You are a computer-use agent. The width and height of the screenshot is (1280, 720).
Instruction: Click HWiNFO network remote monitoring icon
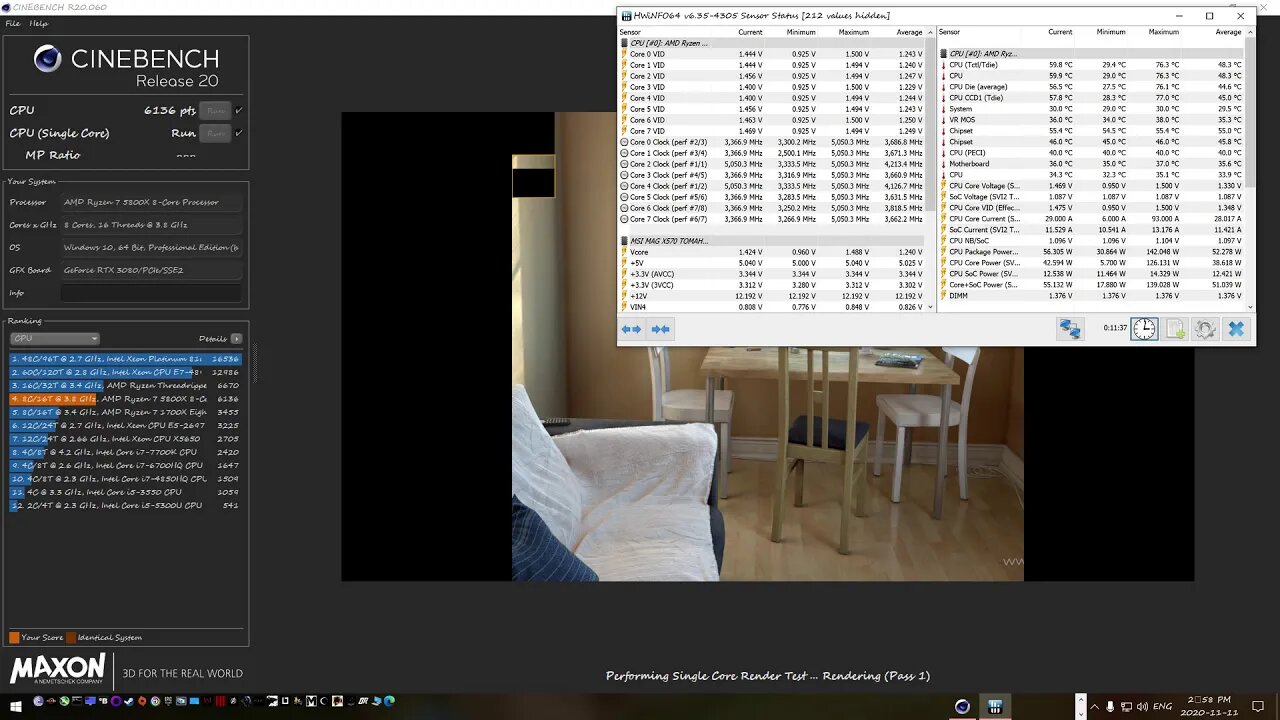(x=1070, y=329)
